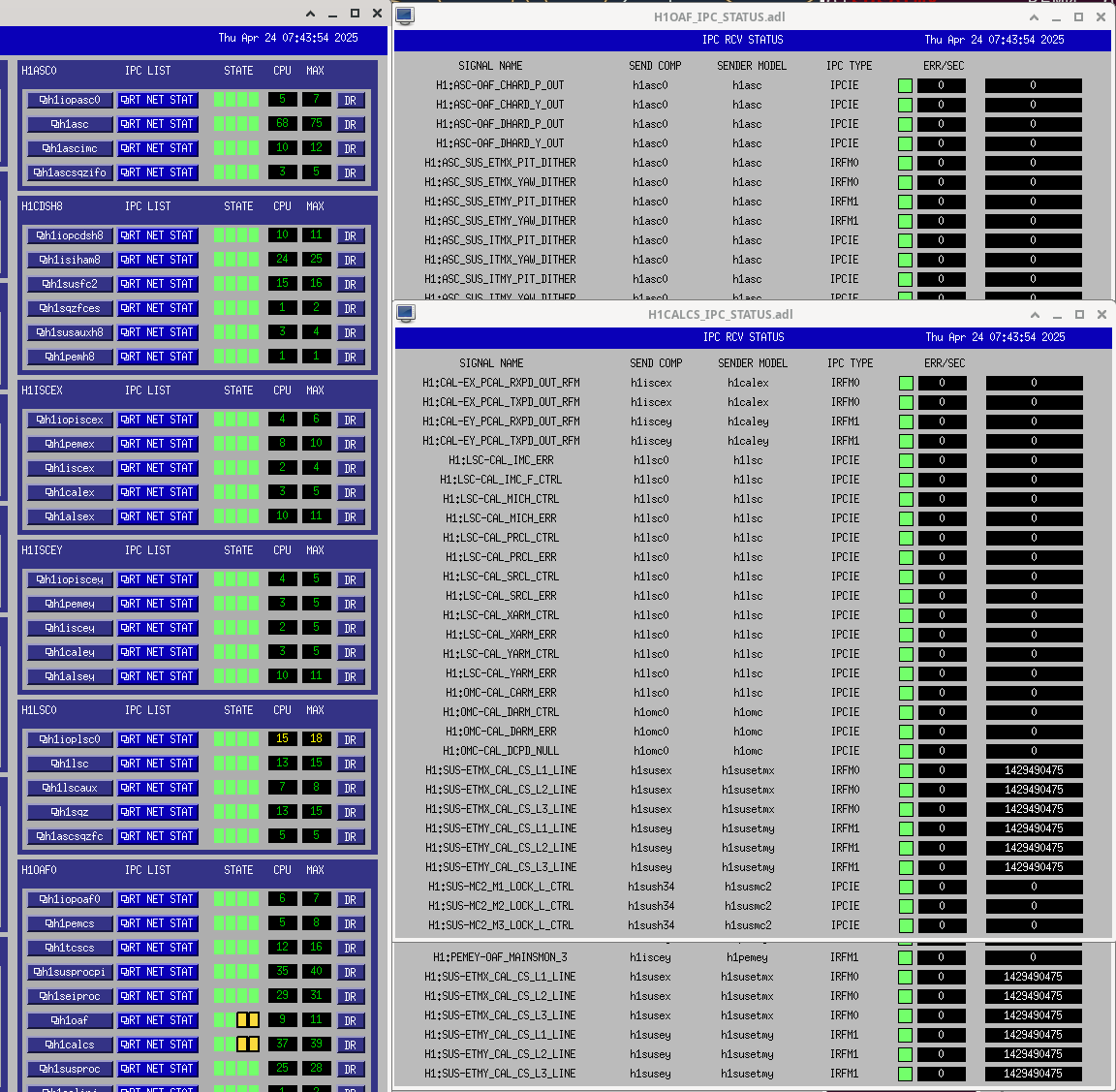The height and width of the screenshot is (1092, 1116).
Task: Click h1omc0 send comp for H1:OMC-CAL_DCPD_NULL
Action: (x=651, y=751)
